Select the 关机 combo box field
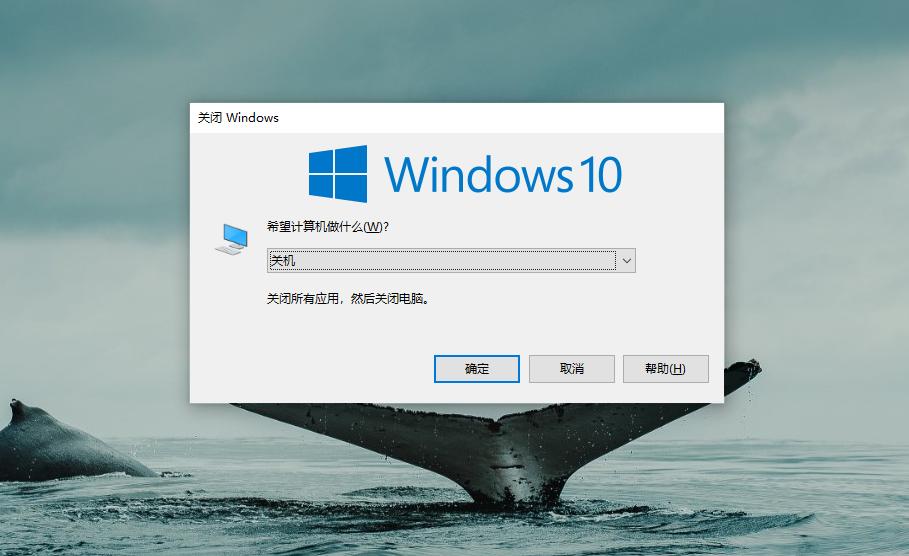The width and height of the screenshot is (909, 556). [451, 261]
